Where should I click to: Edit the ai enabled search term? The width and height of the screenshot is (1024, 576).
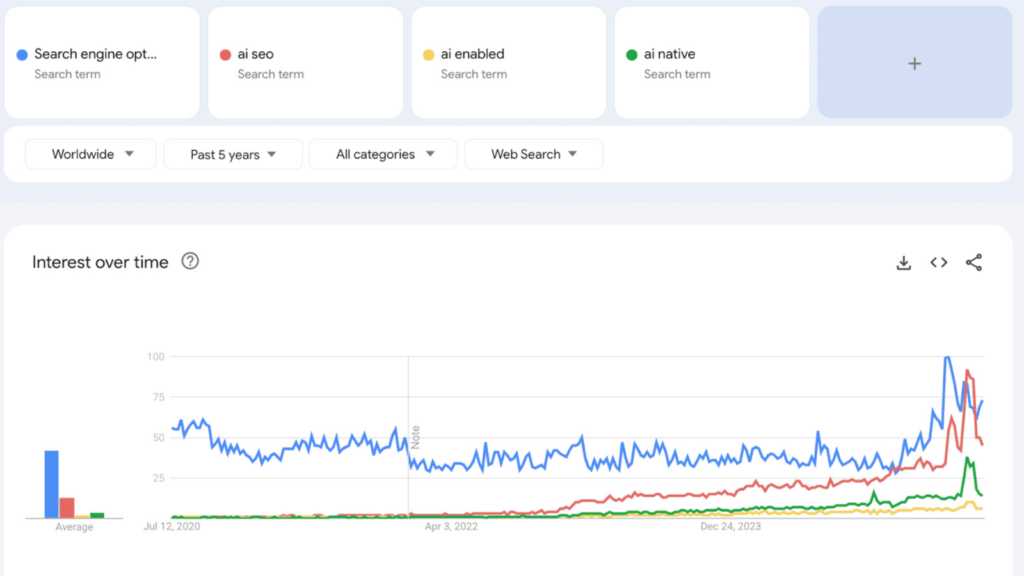pos(472,55)
